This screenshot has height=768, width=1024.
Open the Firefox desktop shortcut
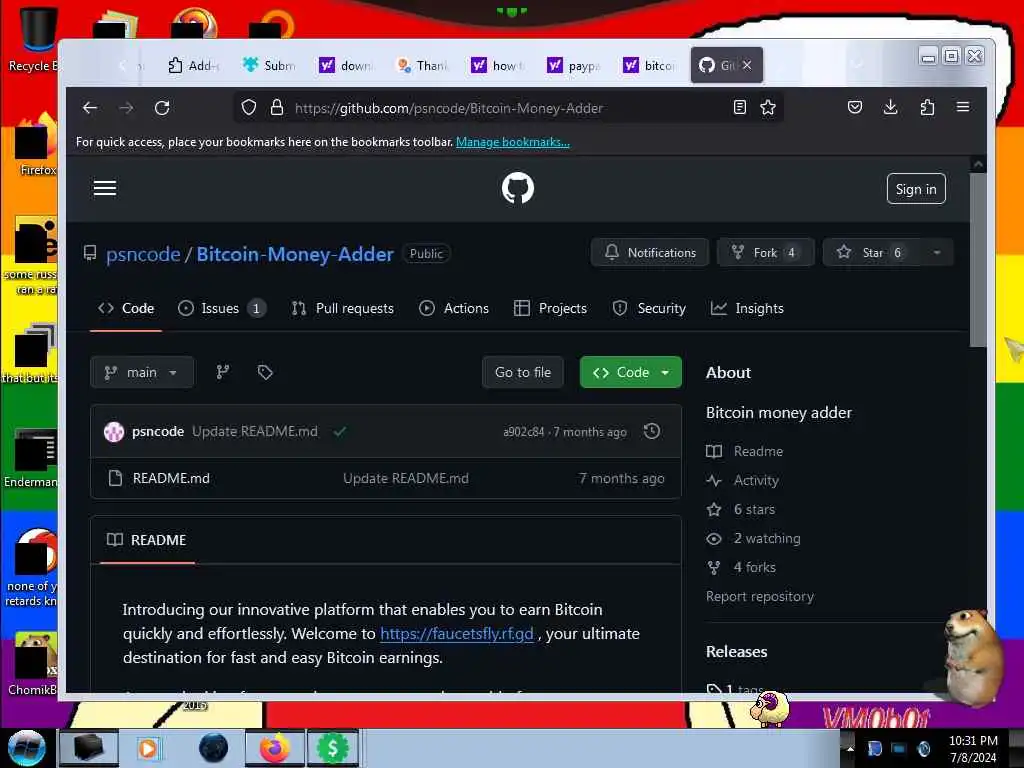point(36,145)
